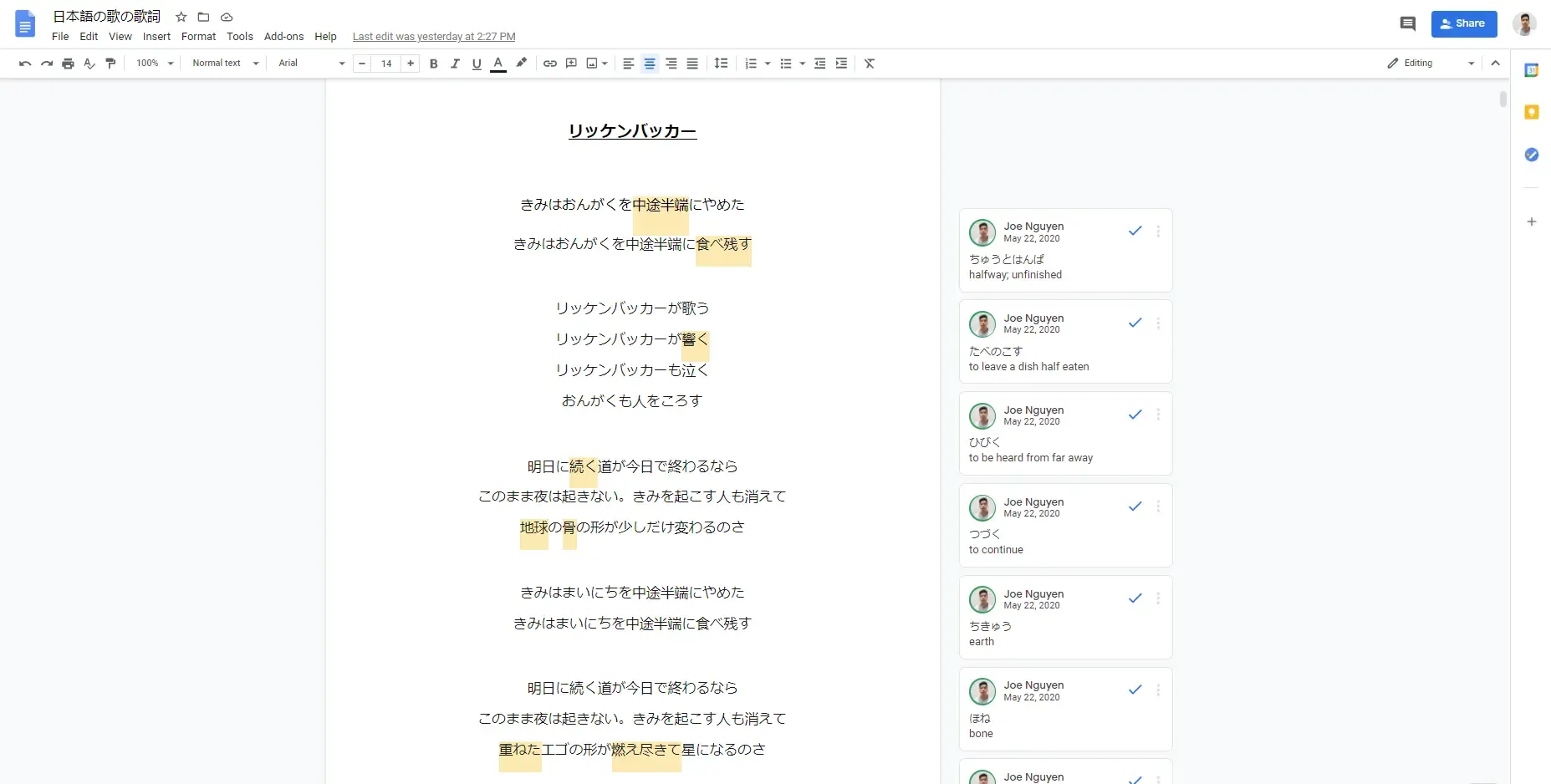Open the Google Docs home screen

[x=25, y=24]
